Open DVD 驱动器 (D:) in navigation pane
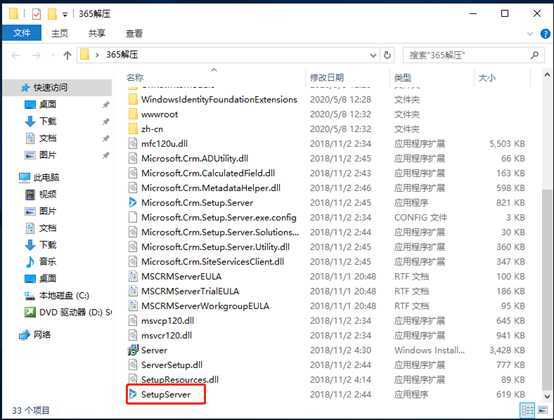Viewport: 554px width, 420px height. pyautogui.click(x=75, y=312)
